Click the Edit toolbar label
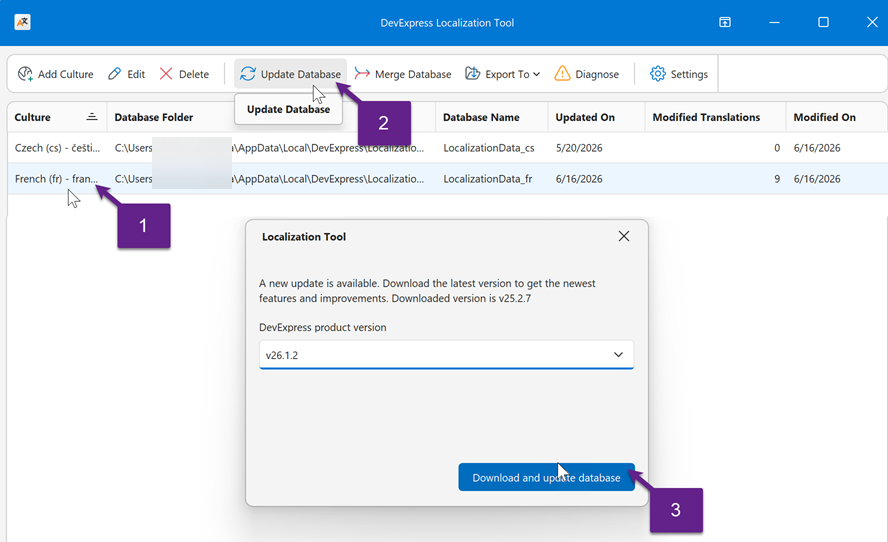The height and width of the screenshot is (542, 888). click(x=136, y=74)
